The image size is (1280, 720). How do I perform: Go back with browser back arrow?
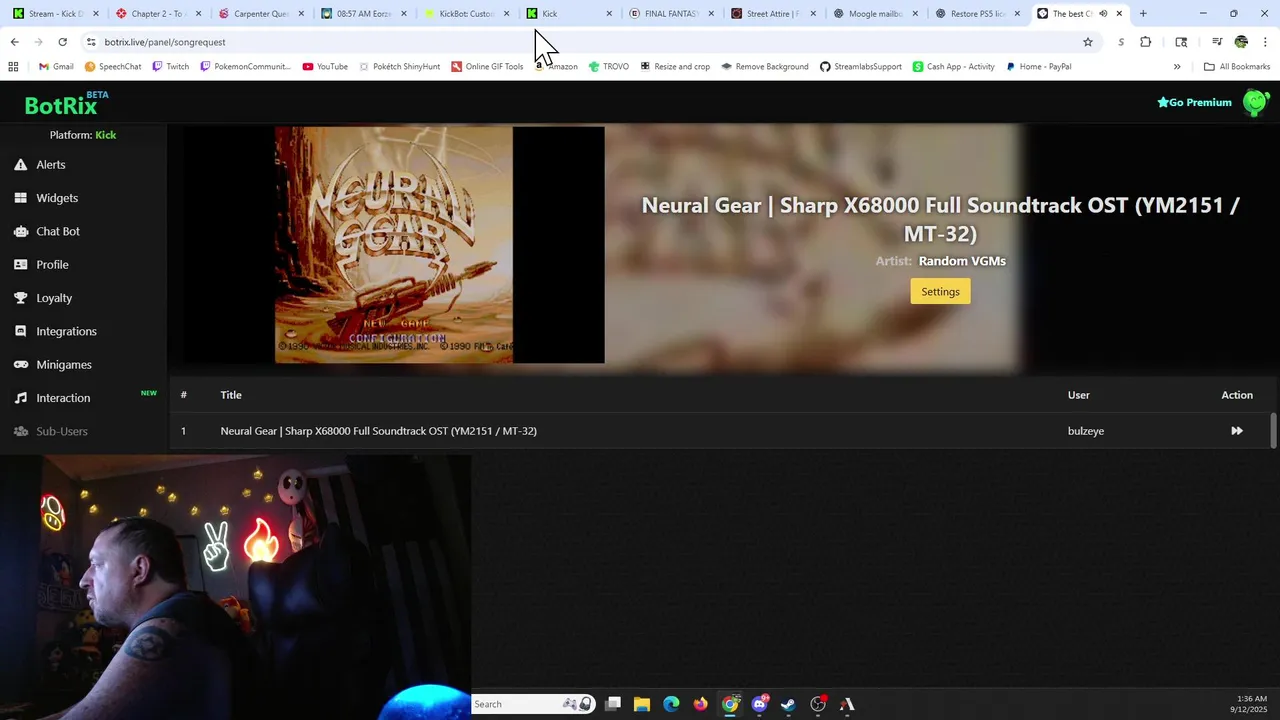click(14, 42)
